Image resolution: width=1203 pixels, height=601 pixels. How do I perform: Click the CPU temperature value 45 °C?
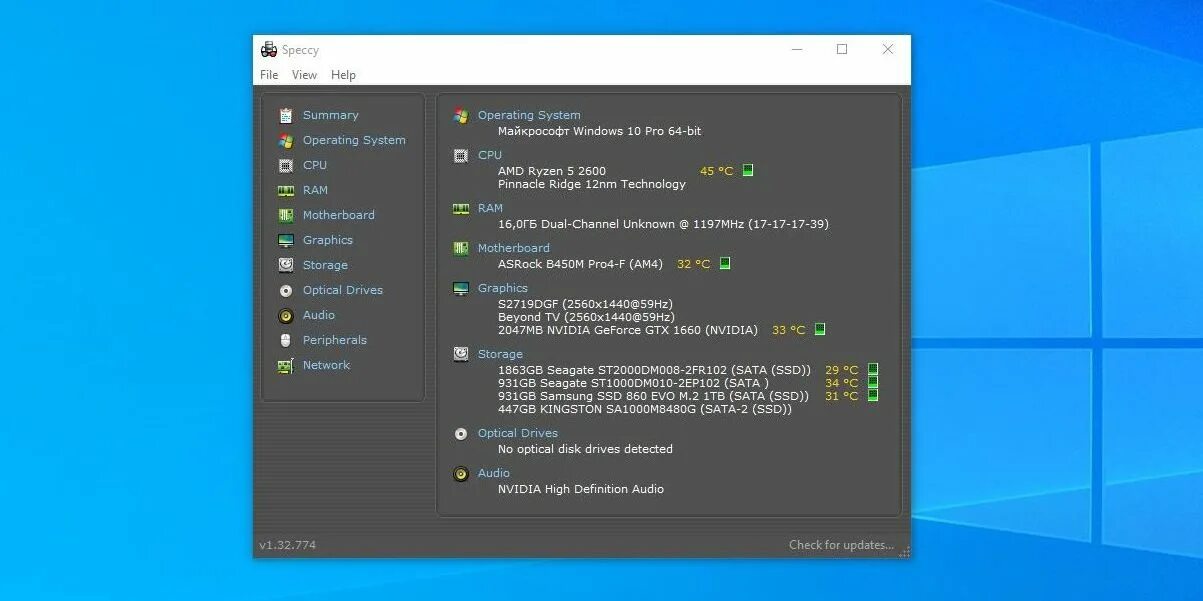coord(717,171)
